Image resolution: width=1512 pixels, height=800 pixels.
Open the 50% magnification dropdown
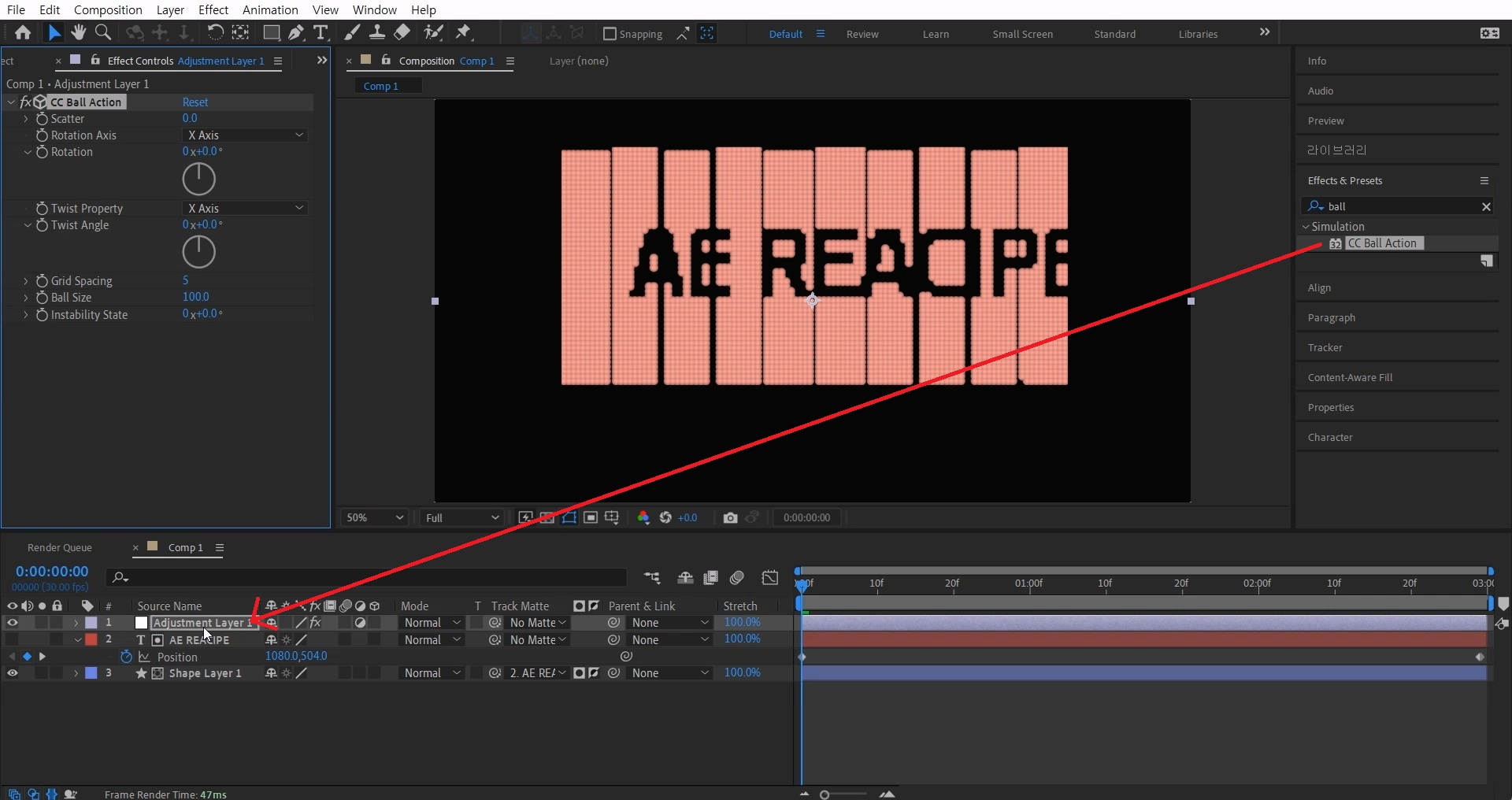tap(375, 517)
